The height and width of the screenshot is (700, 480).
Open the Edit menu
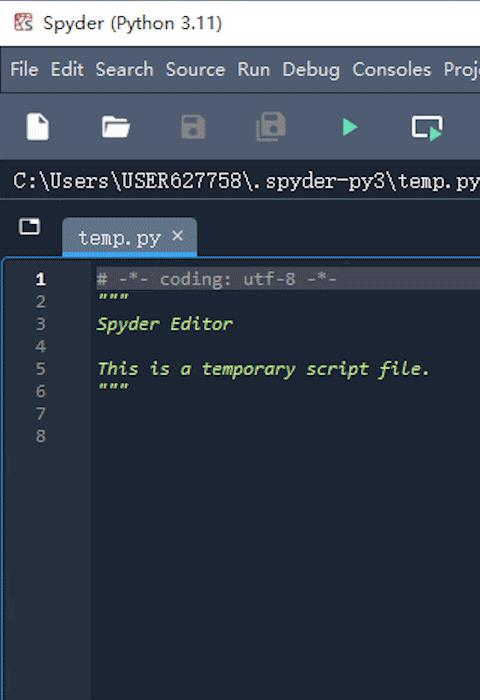click(x=67, y=70)
